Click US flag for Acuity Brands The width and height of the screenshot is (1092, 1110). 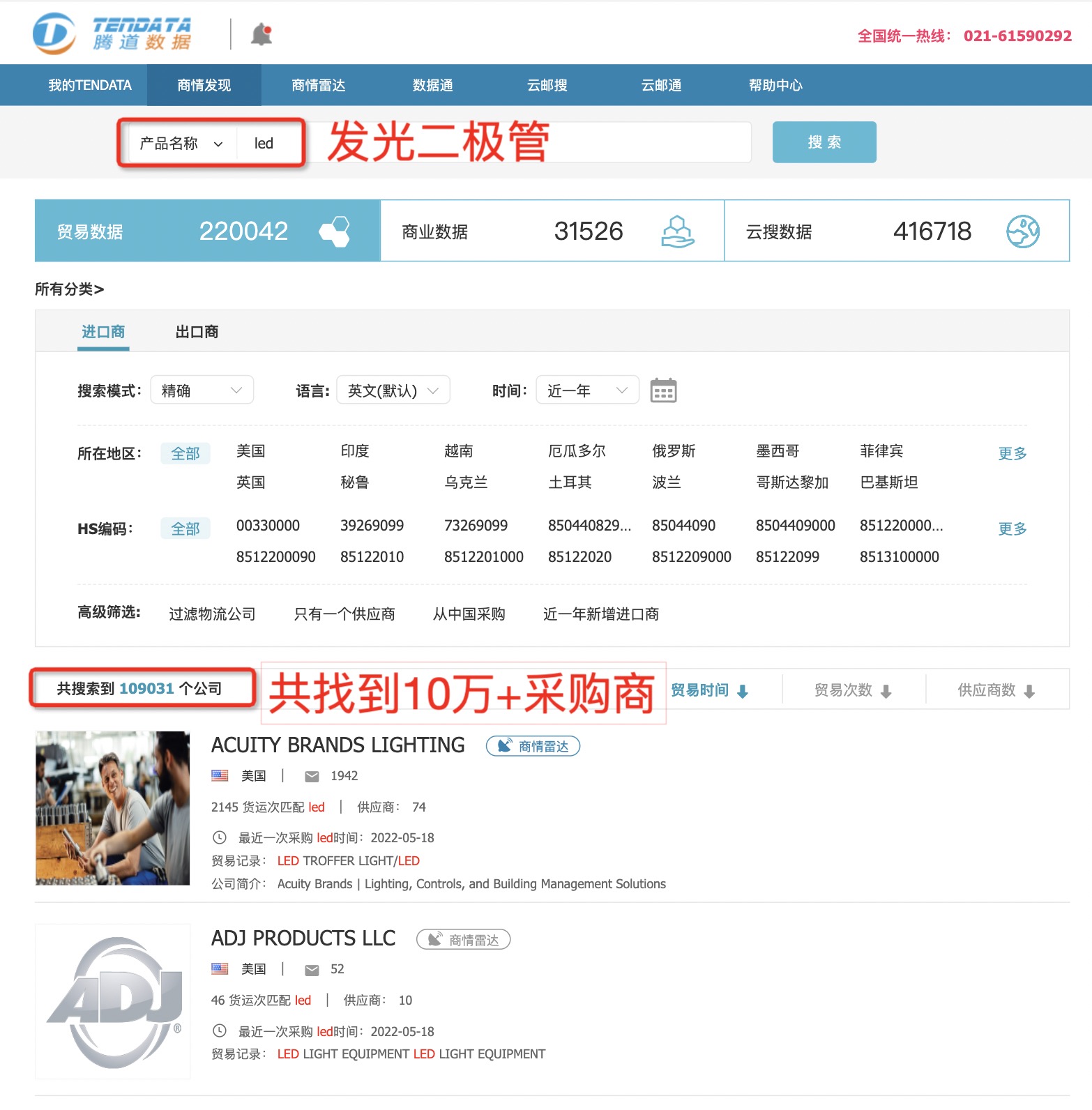point(220,775)
